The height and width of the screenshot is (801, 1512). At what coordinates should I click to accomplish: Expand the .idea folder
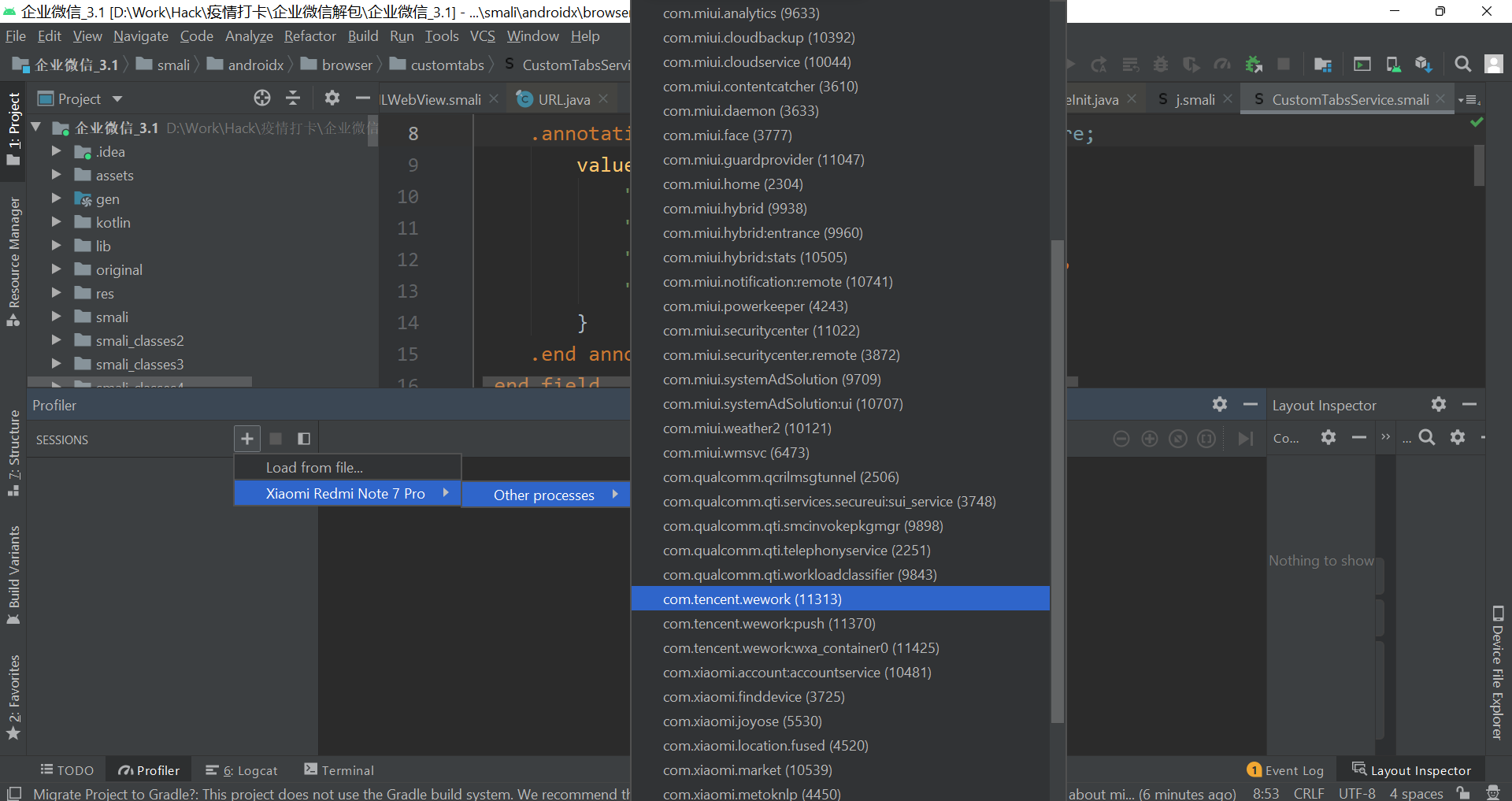(56, 151)
